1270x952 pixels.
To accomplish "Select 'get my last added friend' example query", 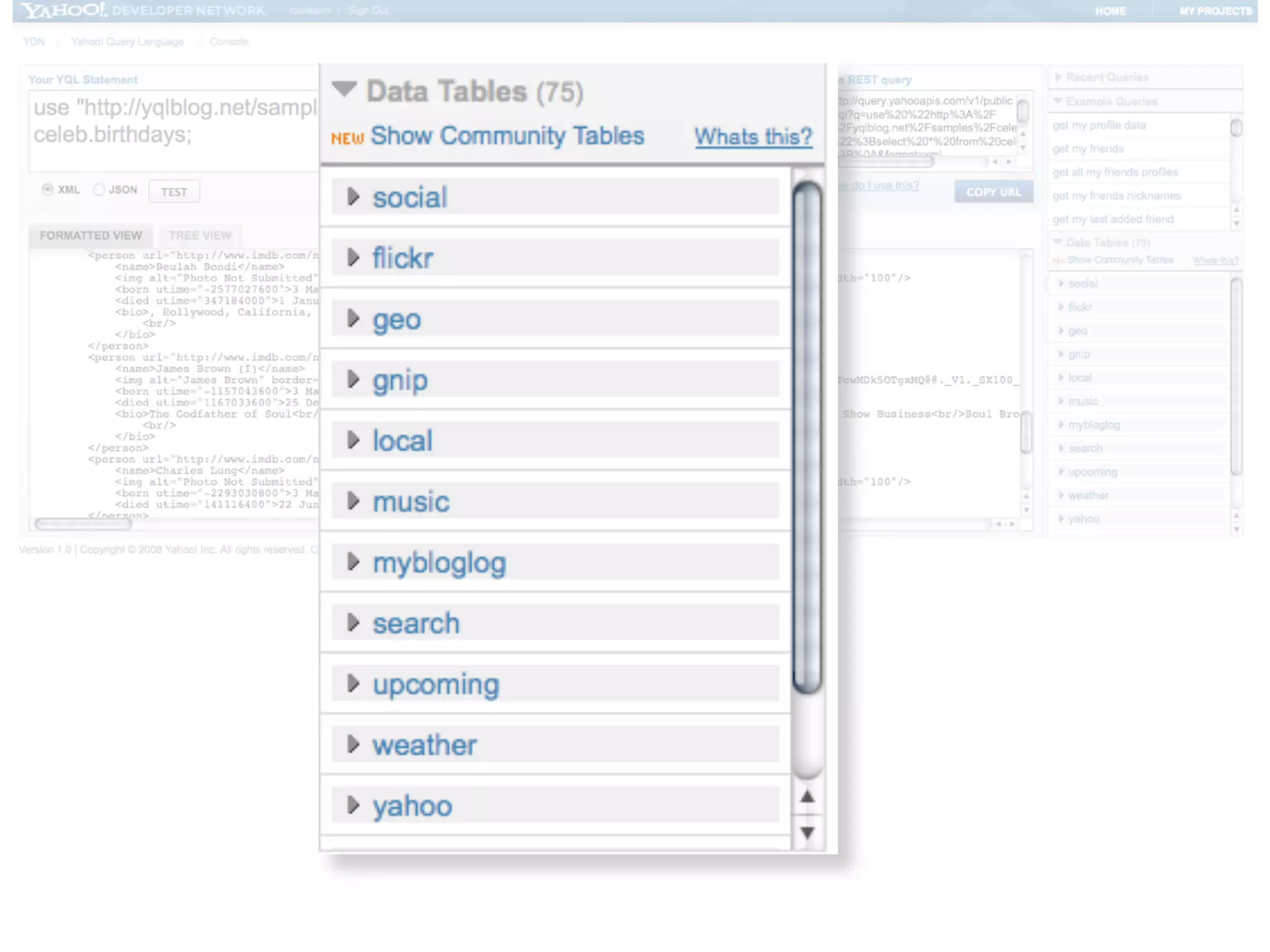I will 1112,219.
